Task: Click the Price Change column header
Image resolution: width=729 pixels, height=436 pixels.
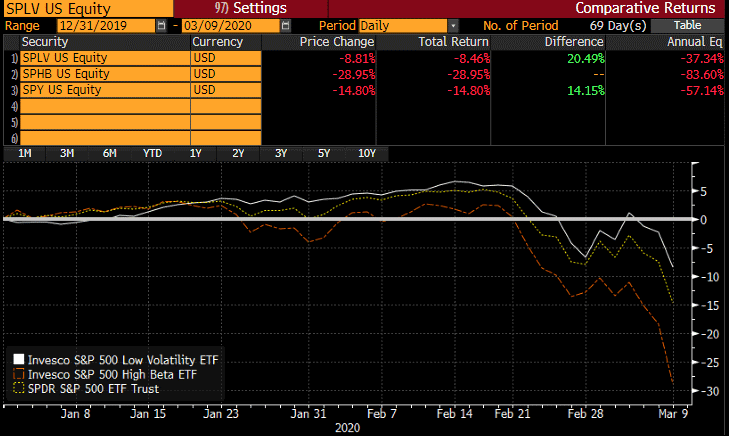Action: (337, 42)
